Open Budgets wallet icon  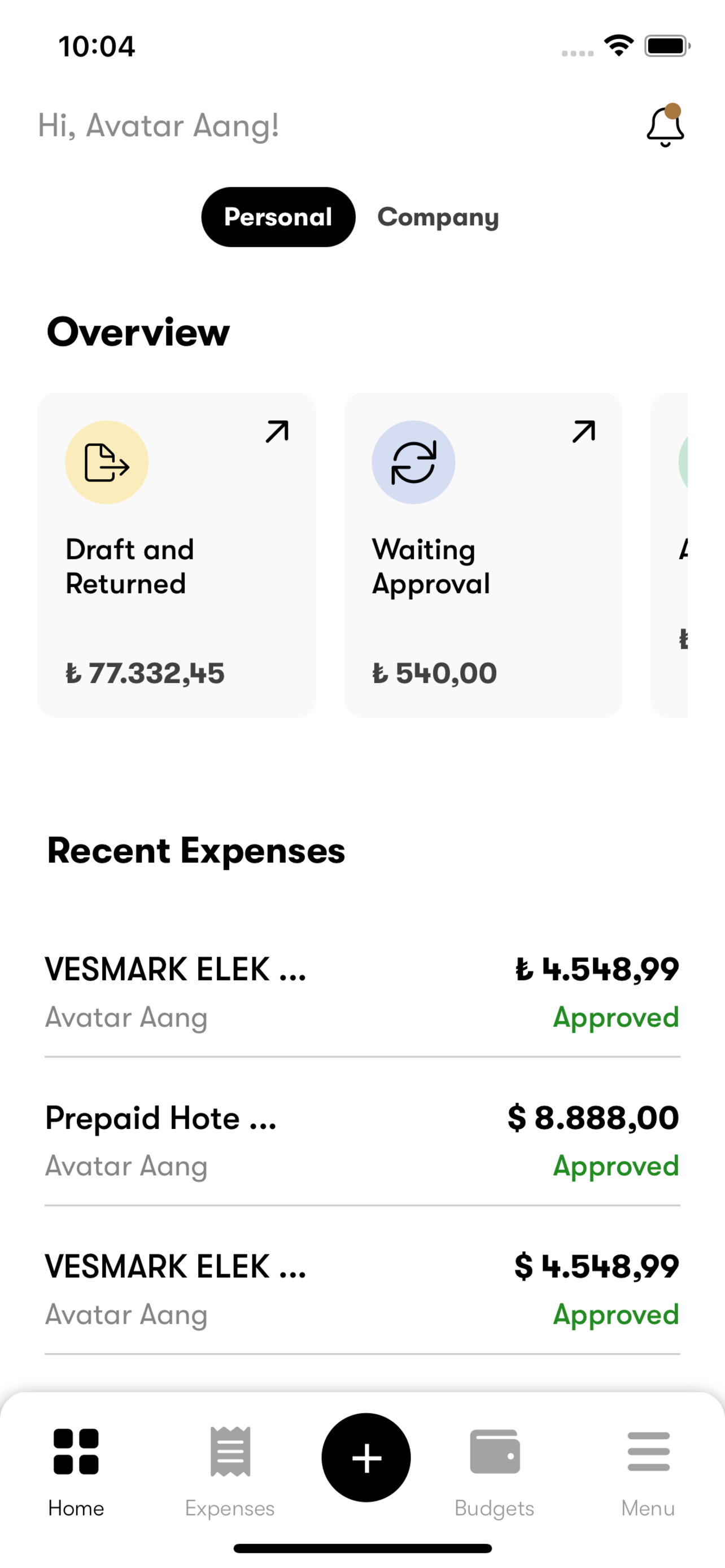point(494,1451)
